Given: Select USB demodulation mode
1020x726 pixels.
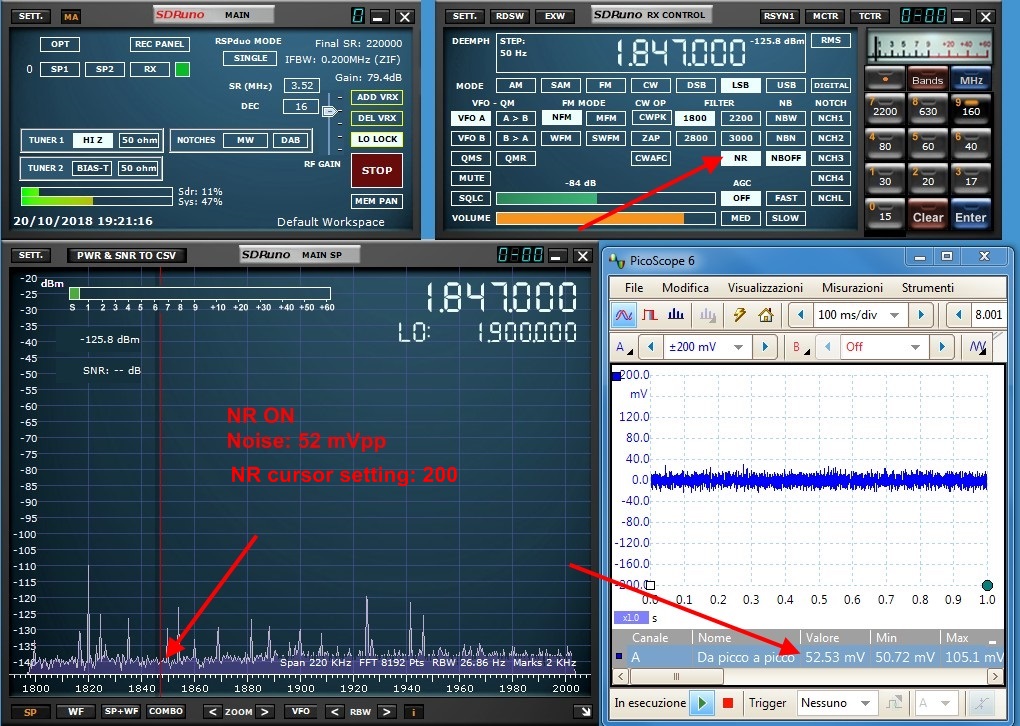Looking at the screenshot, I should (786, 85).
